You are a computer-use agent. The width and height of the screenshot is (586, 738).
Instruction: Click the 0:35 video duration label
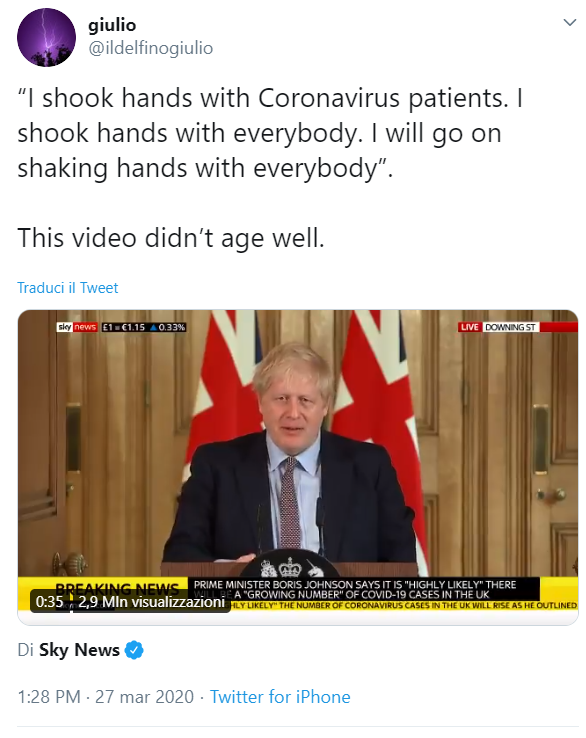pyautogui.click(x=49, y=602)
